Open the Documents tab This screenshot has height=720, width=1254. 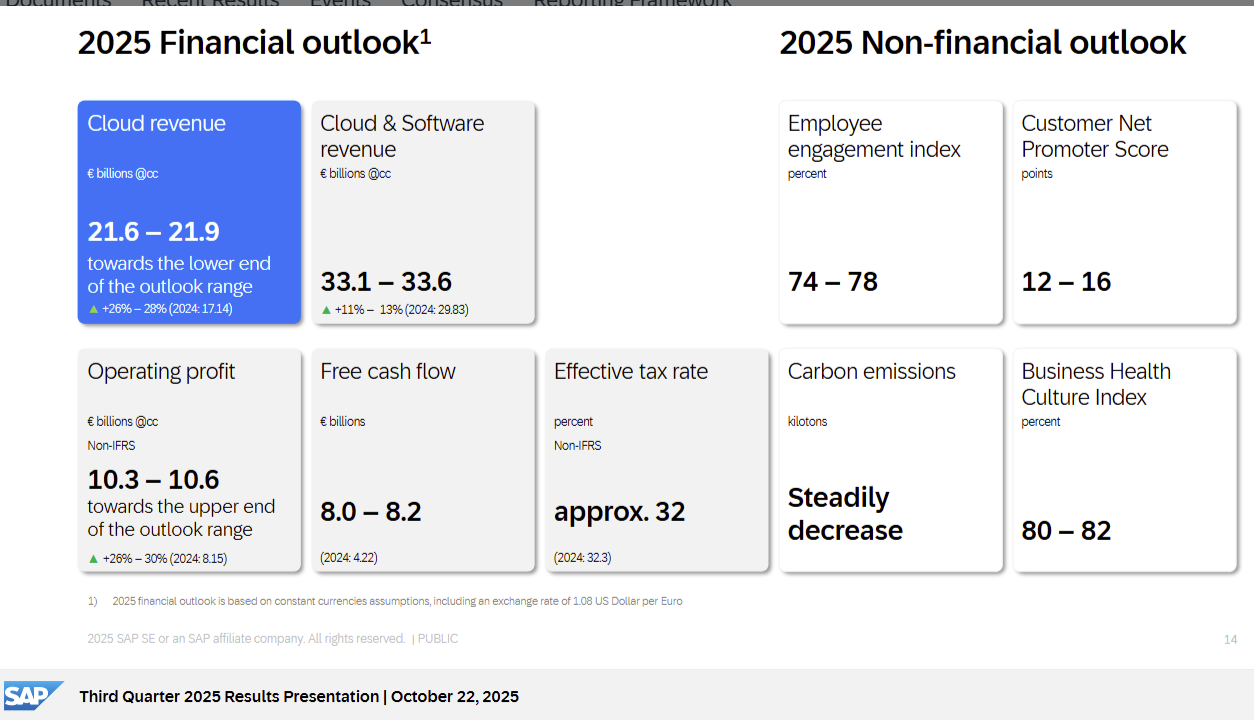(58, 3)
